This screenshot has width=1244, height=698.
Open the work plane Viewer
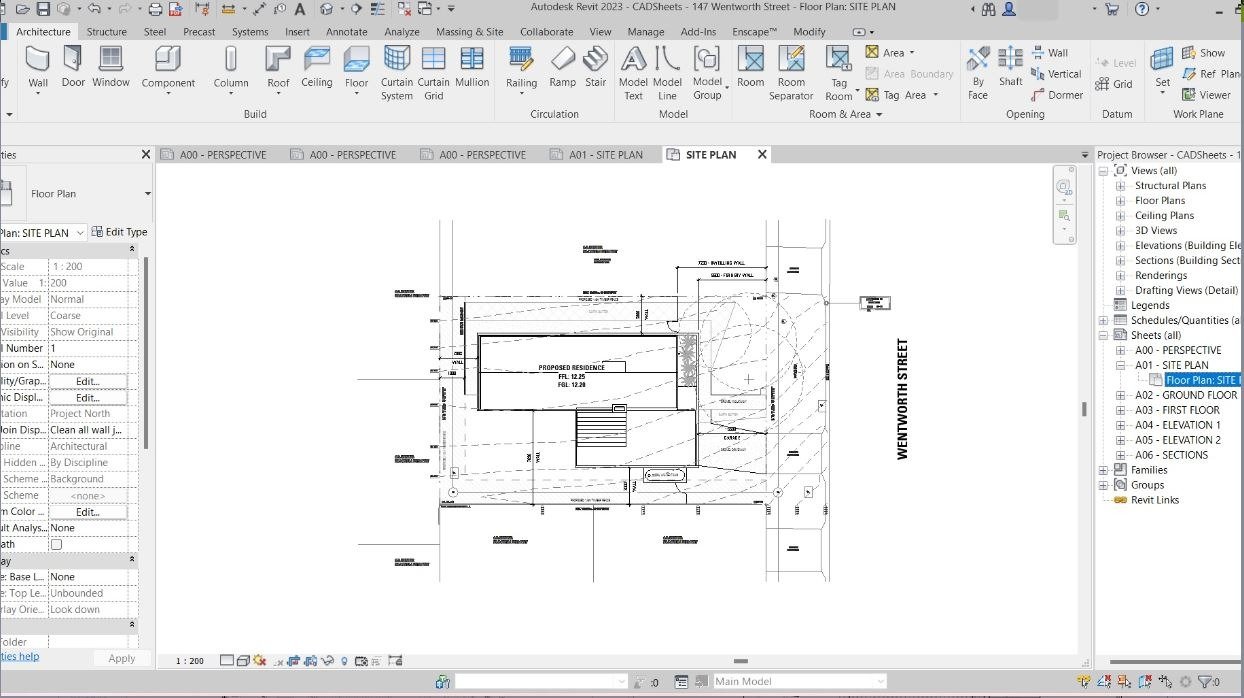point(1206,95)
